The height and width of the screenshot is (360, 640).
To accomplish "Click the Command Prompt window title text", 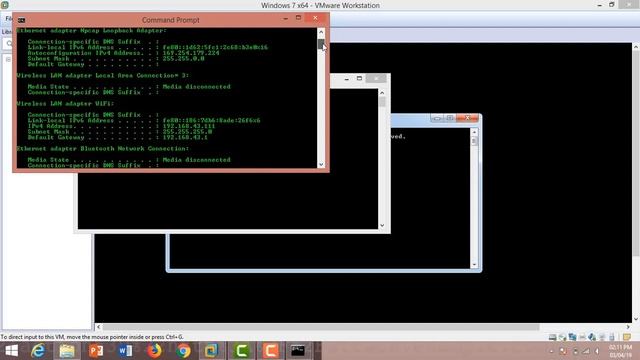I will [x=171, y=20].
